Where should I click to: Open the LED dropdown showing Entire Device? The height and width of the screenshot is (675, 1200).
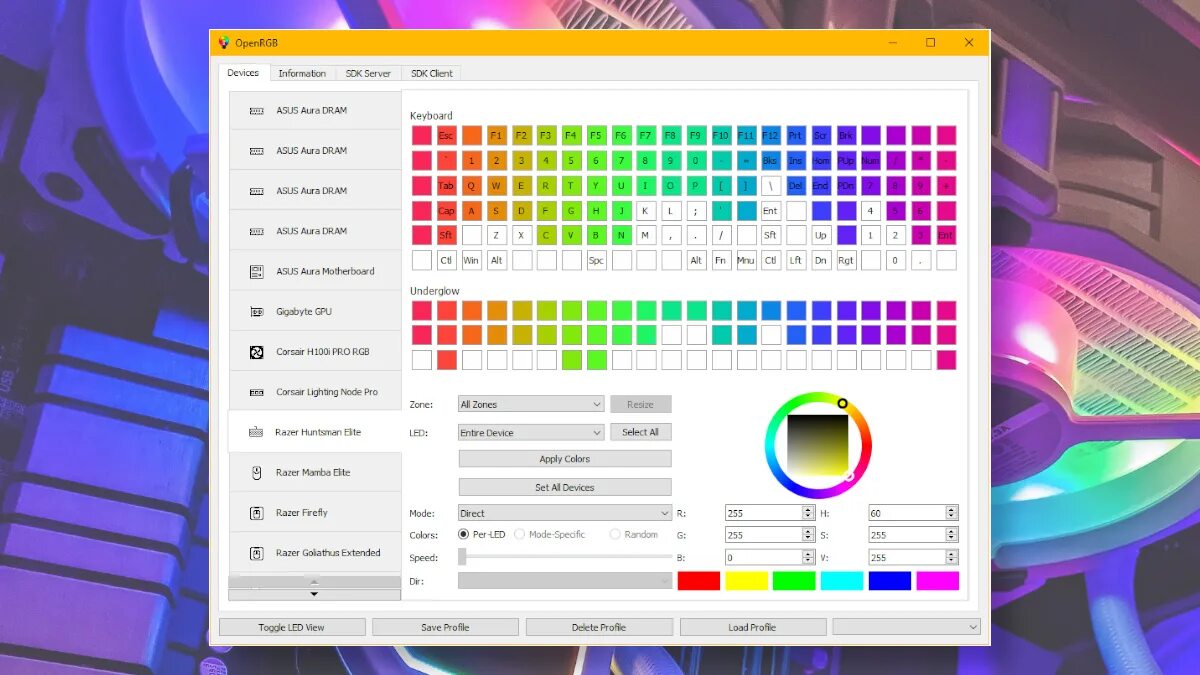tap(531, 432)
